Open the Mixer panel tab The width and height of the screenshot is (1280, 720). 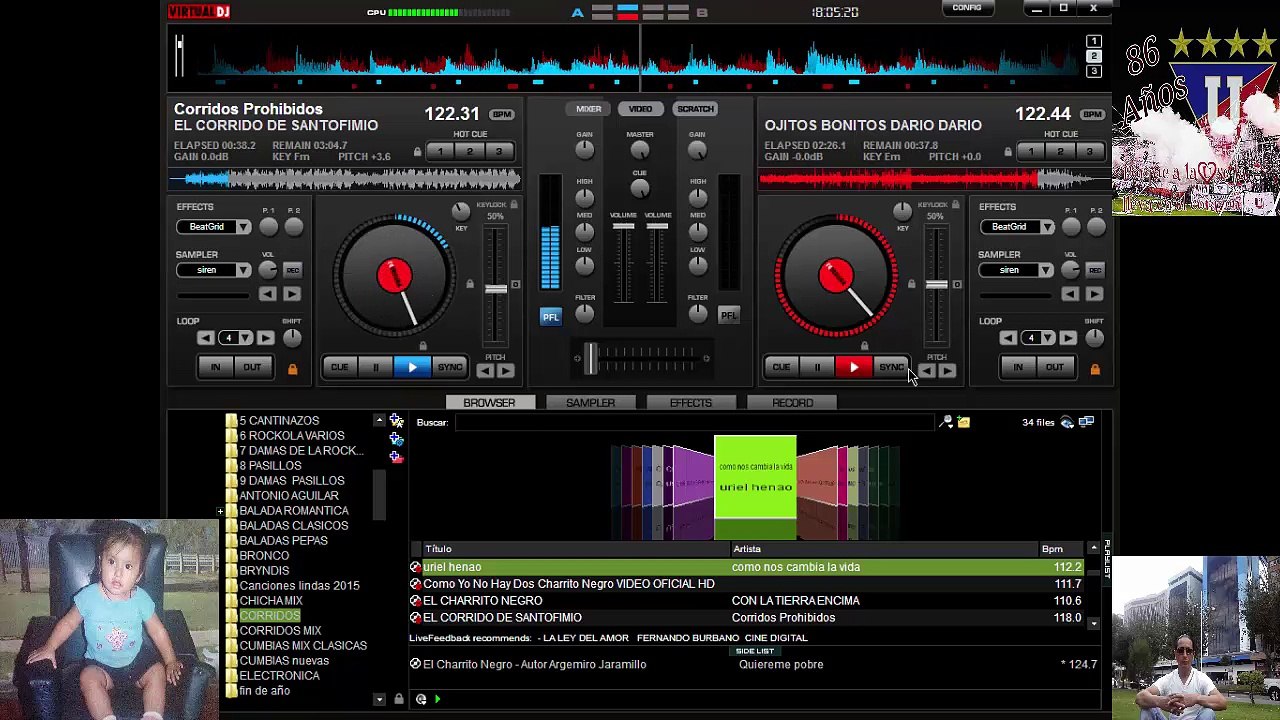(588, 109)
